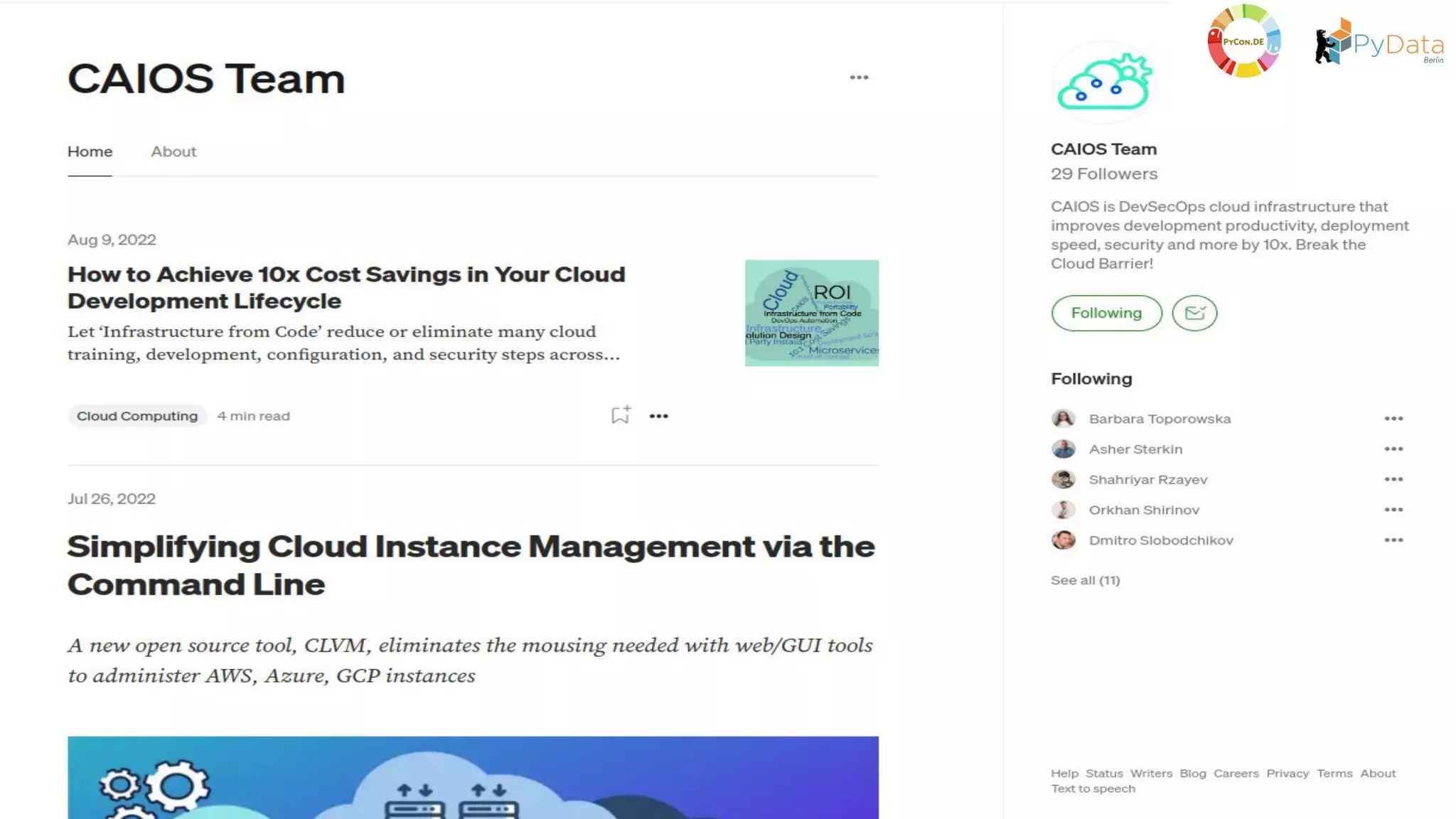Screen dimensions: 1456x819
Task: Click Asher Sterkin's avatar
Action: 1064,449
